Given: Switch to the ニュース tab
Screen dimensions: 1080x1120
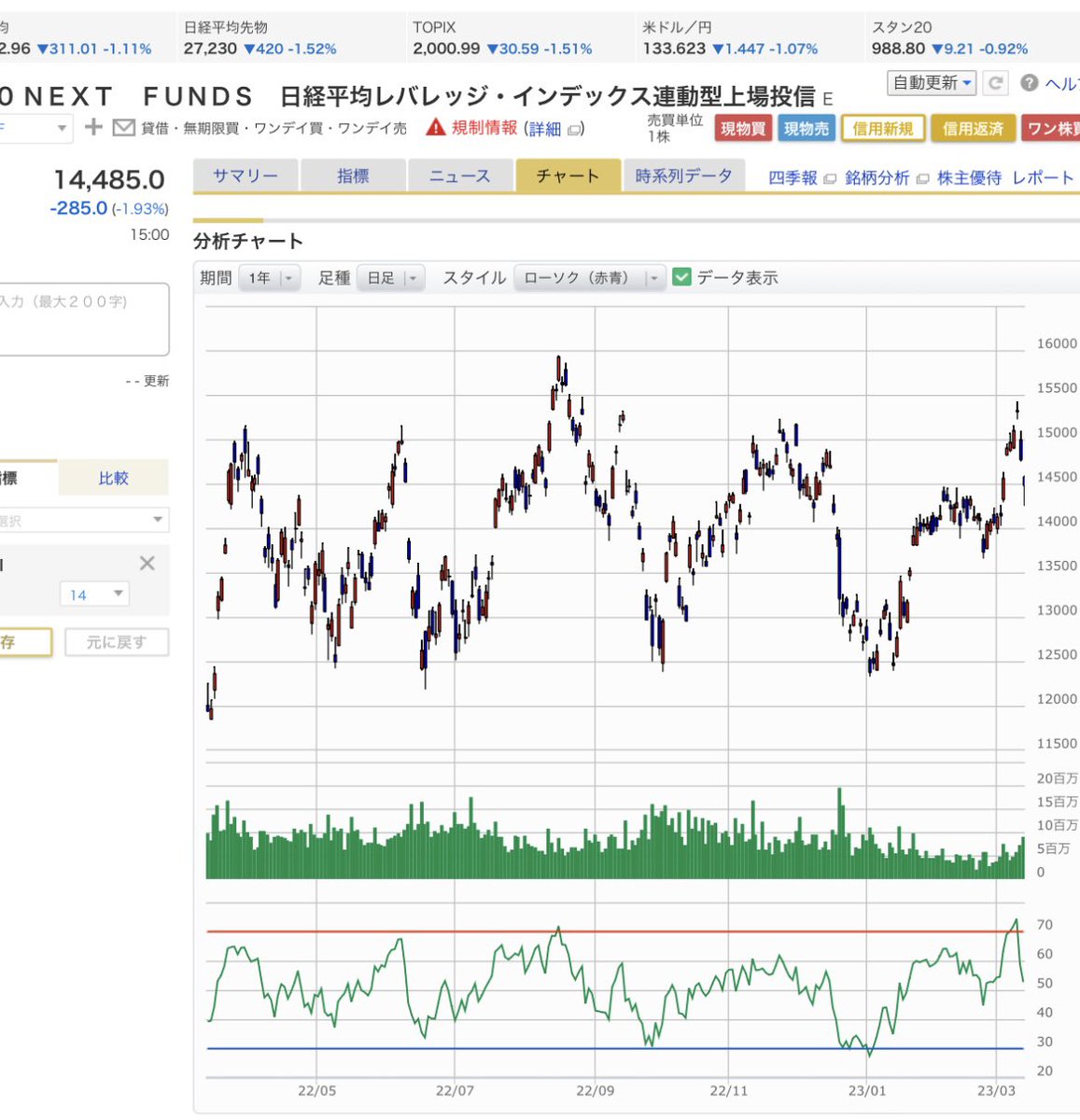Looking at the screenshot, I should [x=459, y=175].
